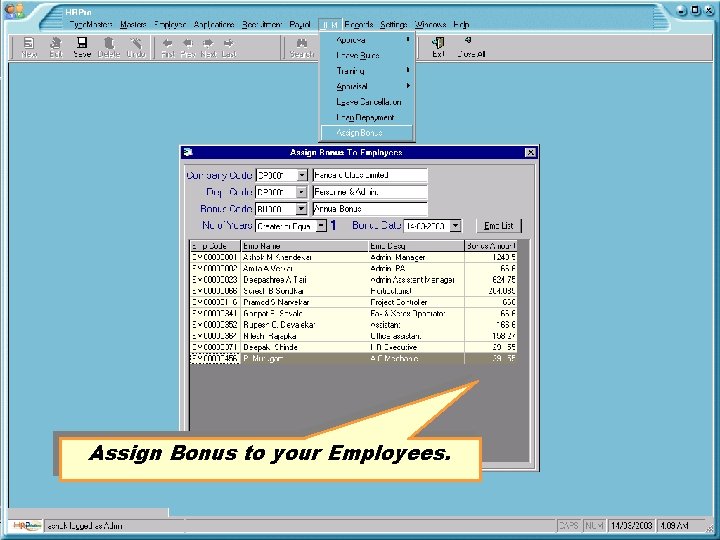The height and width of the screenshot is (540, 720).
Task: Open the Company Code dropdown
Action: click(302, 175)
